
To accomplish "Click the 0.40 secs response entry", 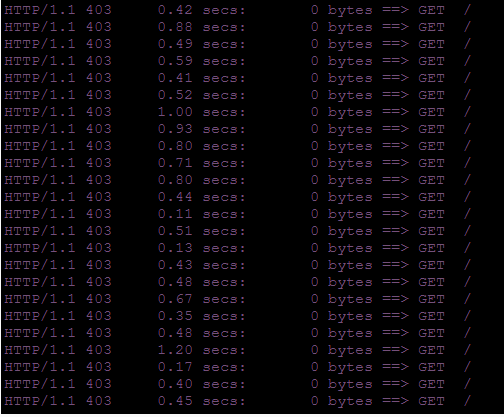I will pos(237,384).
